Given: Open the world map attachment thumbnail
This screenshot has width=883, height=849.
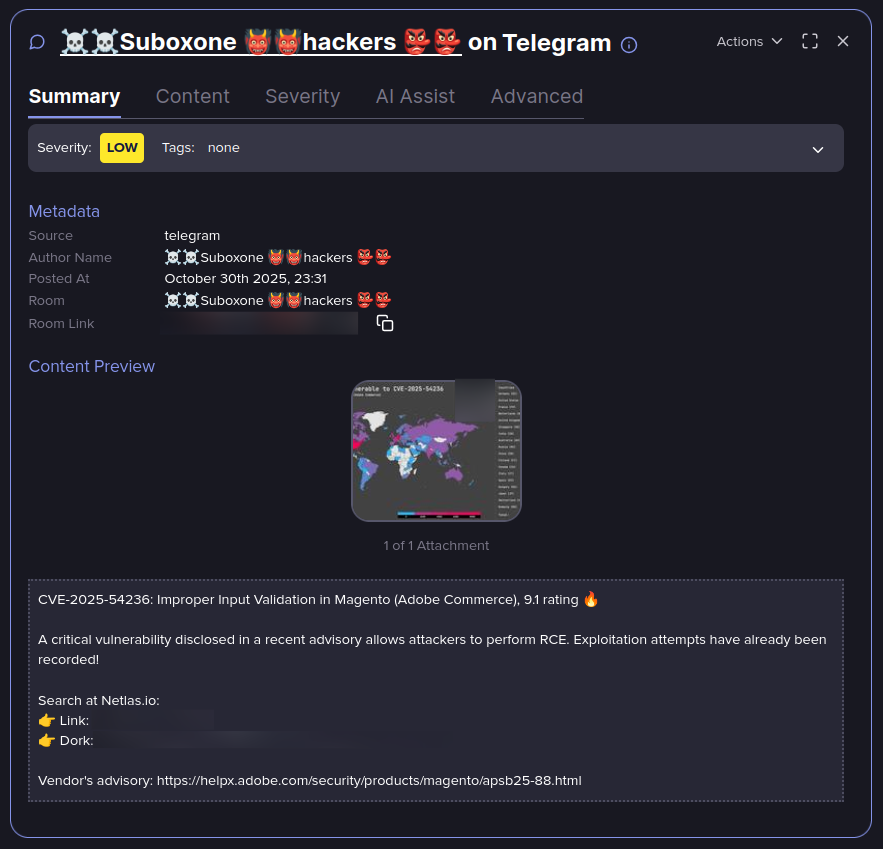Looking at the screenshot, I should 436,451.
